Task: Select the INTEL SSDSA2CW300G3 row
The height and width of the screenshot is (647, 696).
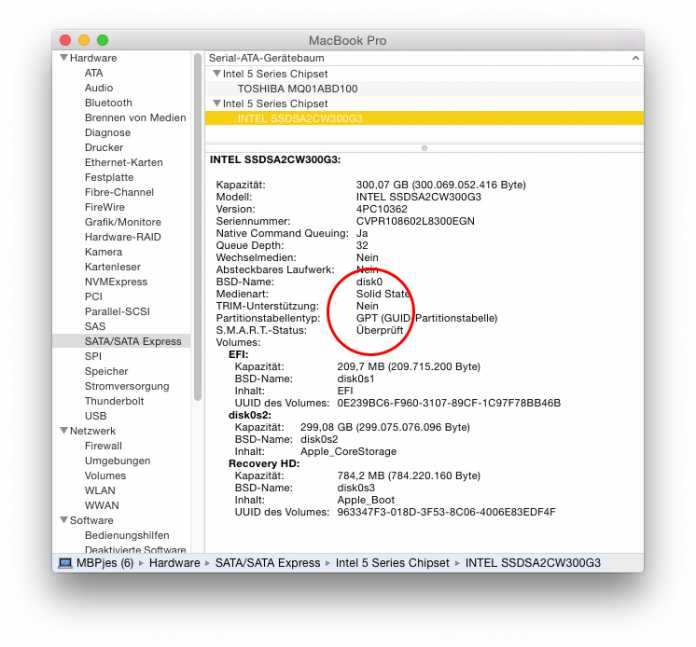Action: tap(300, 119)
